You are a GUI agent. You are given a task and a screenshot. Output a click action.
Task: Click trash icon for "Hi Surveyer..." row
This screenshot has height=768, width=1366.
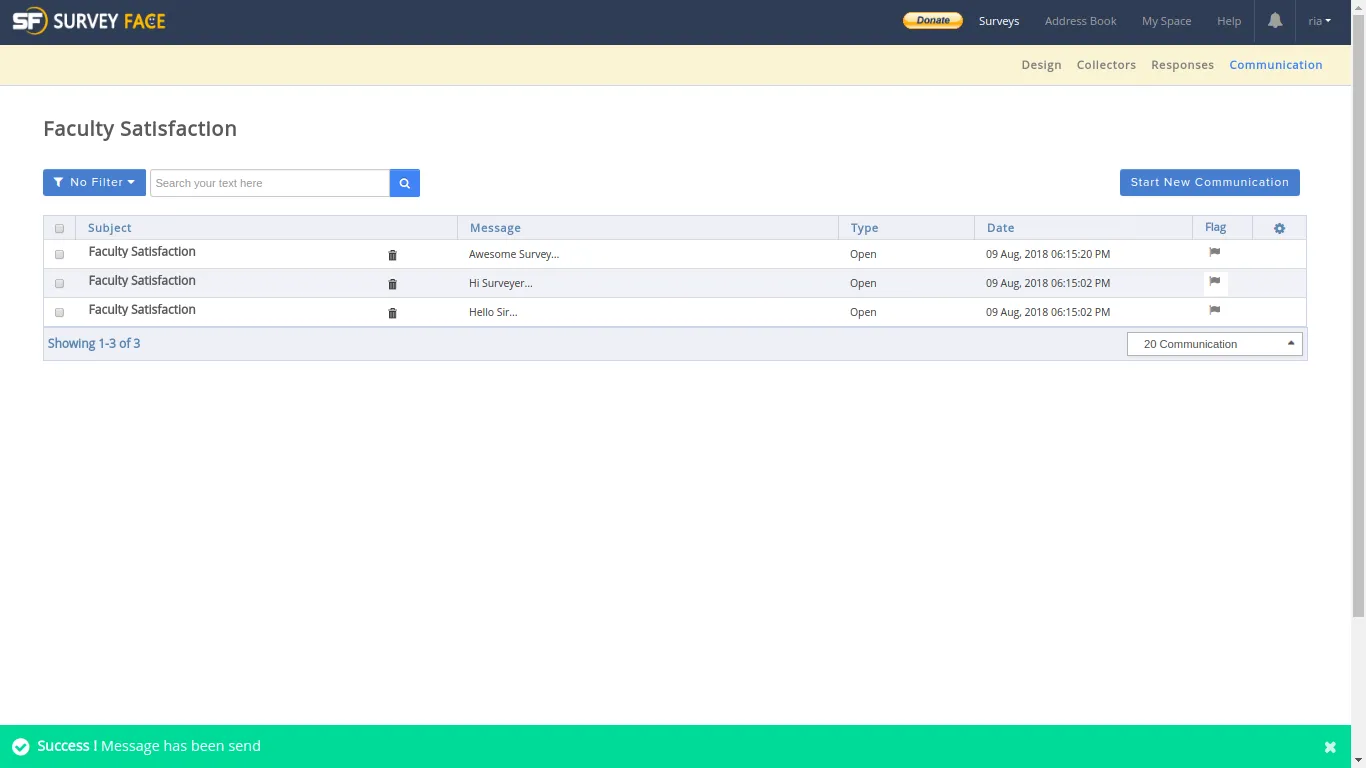pos(392,284)
